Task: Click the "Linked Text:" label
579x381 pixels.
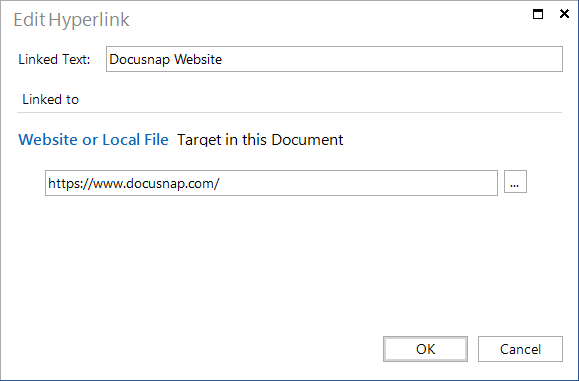Action: [54, 59]
